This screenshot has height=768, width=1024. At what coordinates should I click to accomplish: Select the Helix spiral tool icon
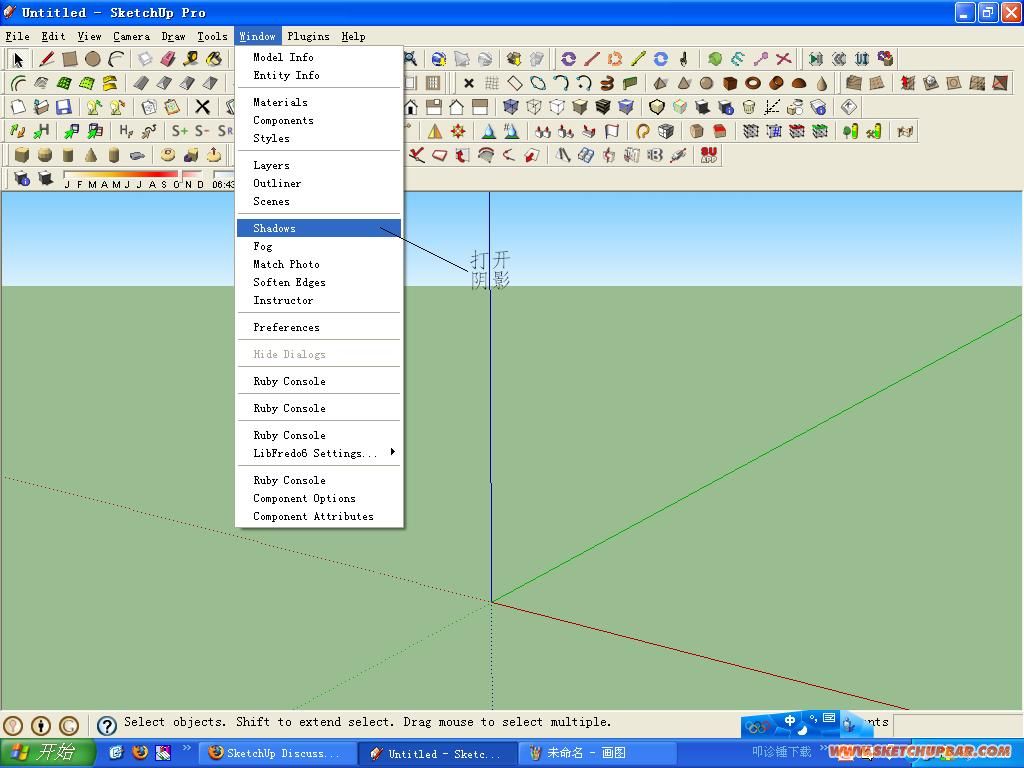607,83
